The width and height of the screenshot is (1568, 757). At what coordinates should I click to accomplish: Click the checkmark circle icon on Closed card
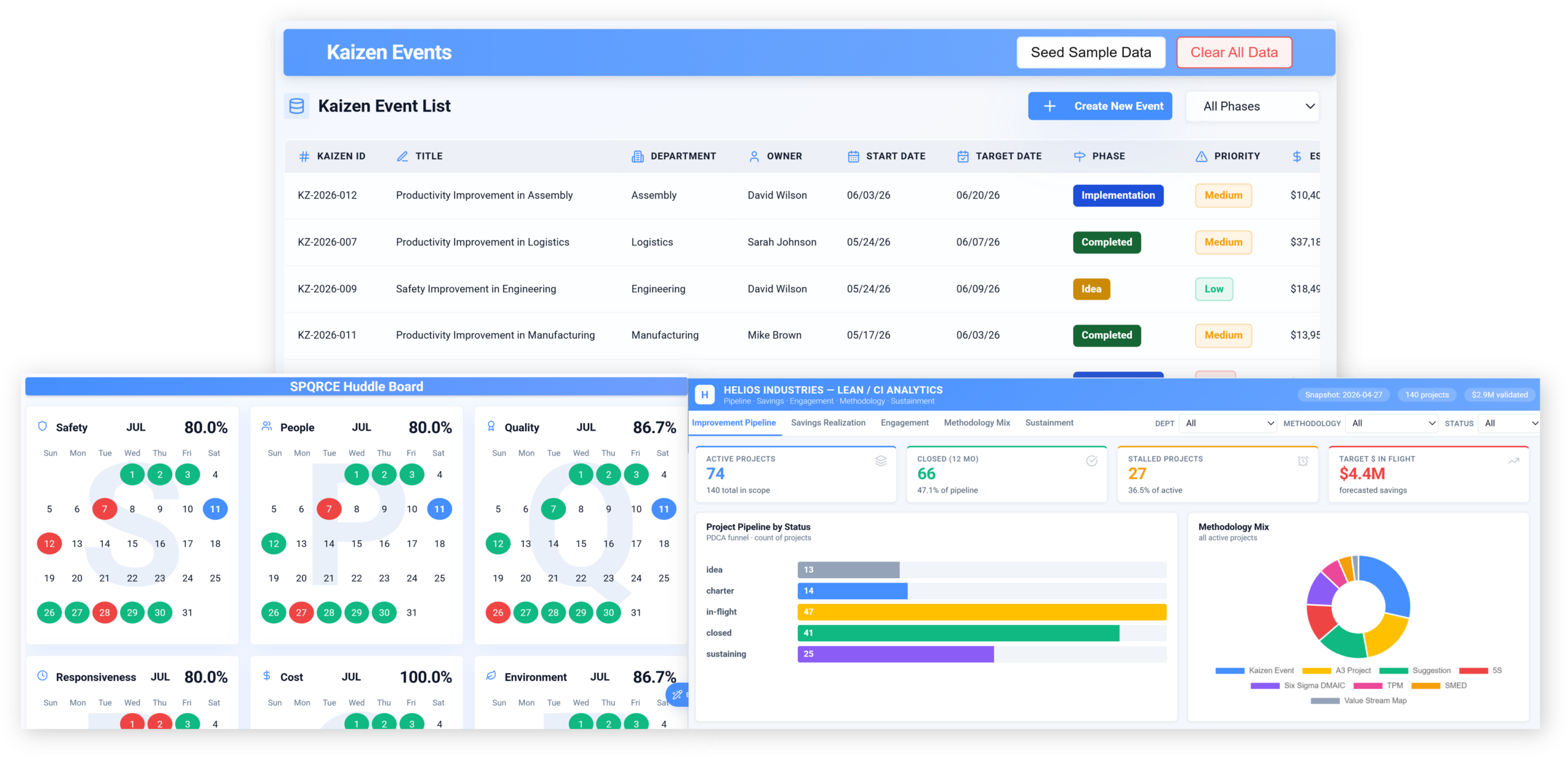pyautogui.click(x=1091, y=461)
